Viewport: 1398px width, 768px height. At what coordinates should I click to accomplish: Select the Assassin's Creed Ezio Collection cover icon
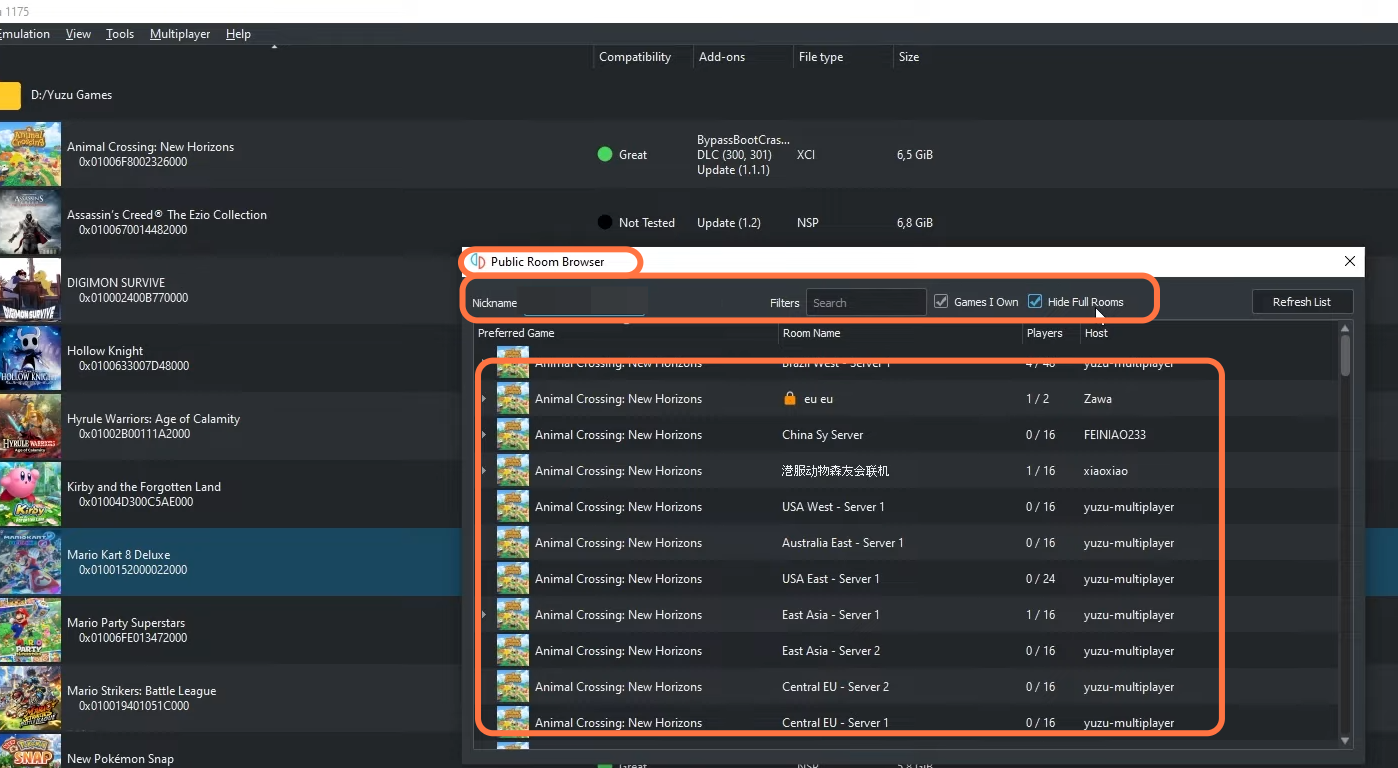pyautogui.click(x=30, y=222)
